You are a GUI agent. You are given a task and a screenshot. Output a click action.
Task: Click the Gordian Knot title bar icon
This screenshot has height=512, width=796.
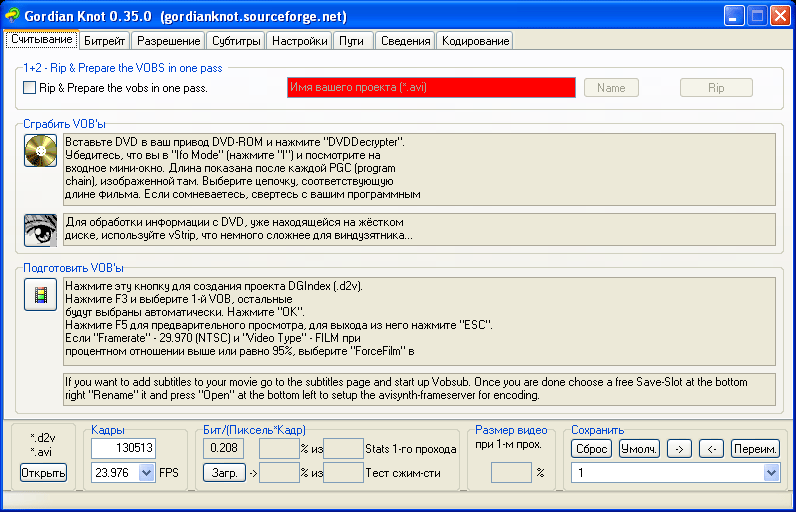12,16
